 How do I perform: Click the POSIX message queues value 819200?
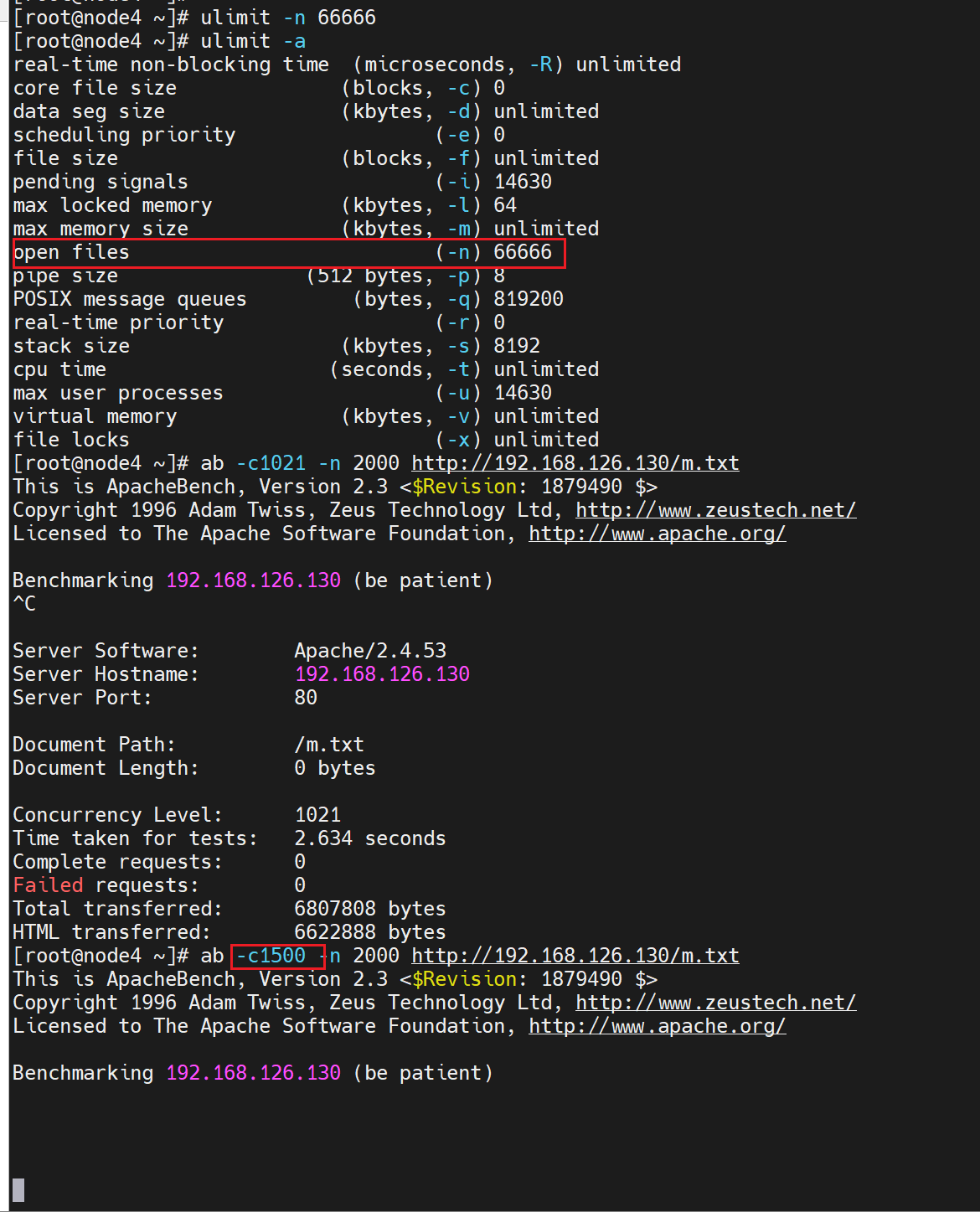click(x=529, y=299)
